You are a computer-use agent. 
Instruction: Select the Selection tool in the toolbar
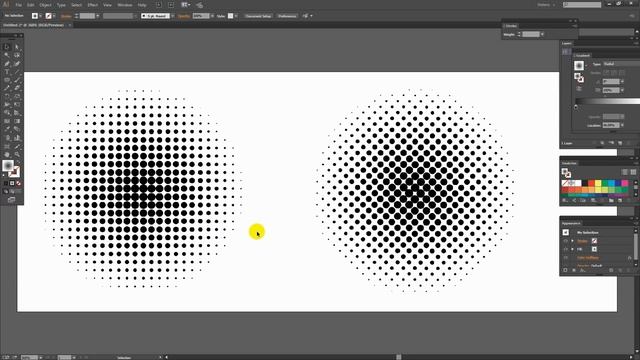7,47
